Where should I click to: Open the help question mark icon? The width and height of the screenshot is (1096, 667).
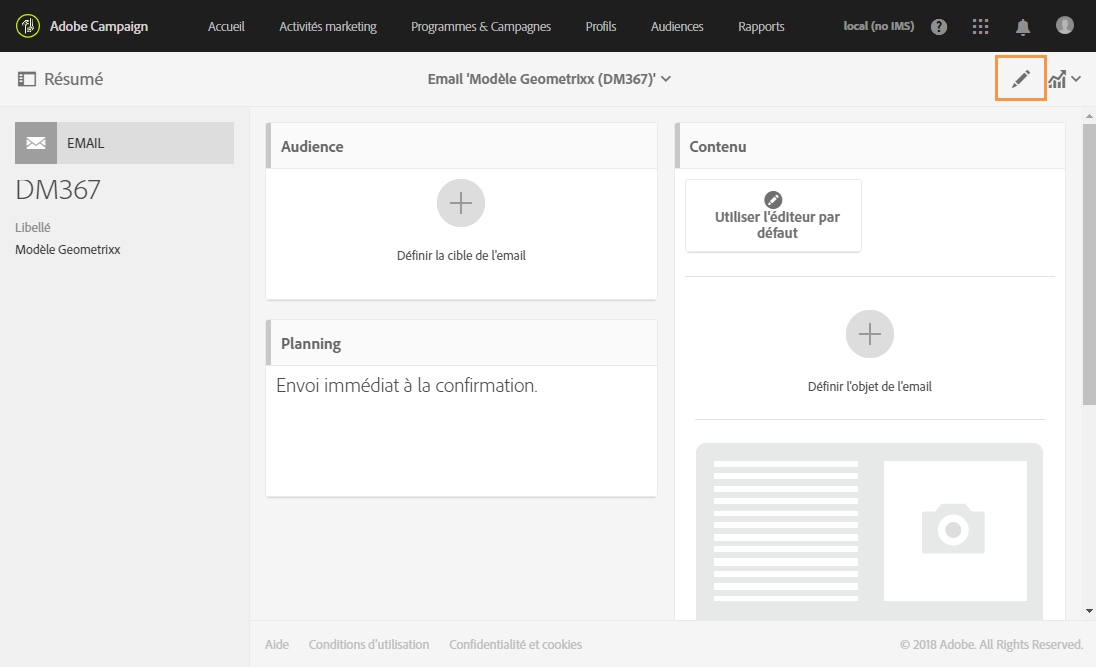click(x=939, y=27)
